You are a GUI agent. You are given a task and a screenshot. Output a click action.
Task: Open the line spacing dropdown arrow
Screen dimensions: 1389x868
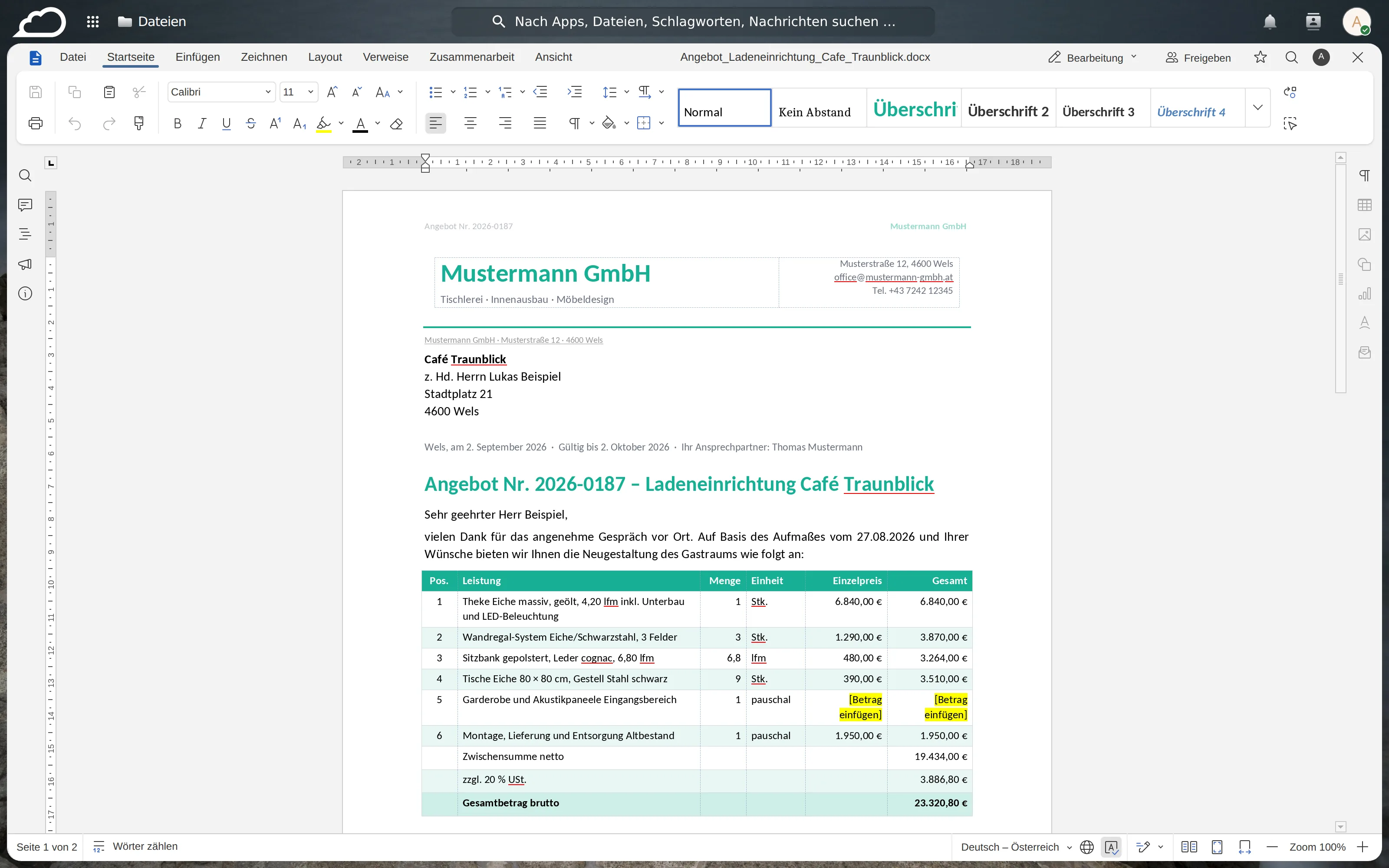pyautogui.click(x=627, y=92)
